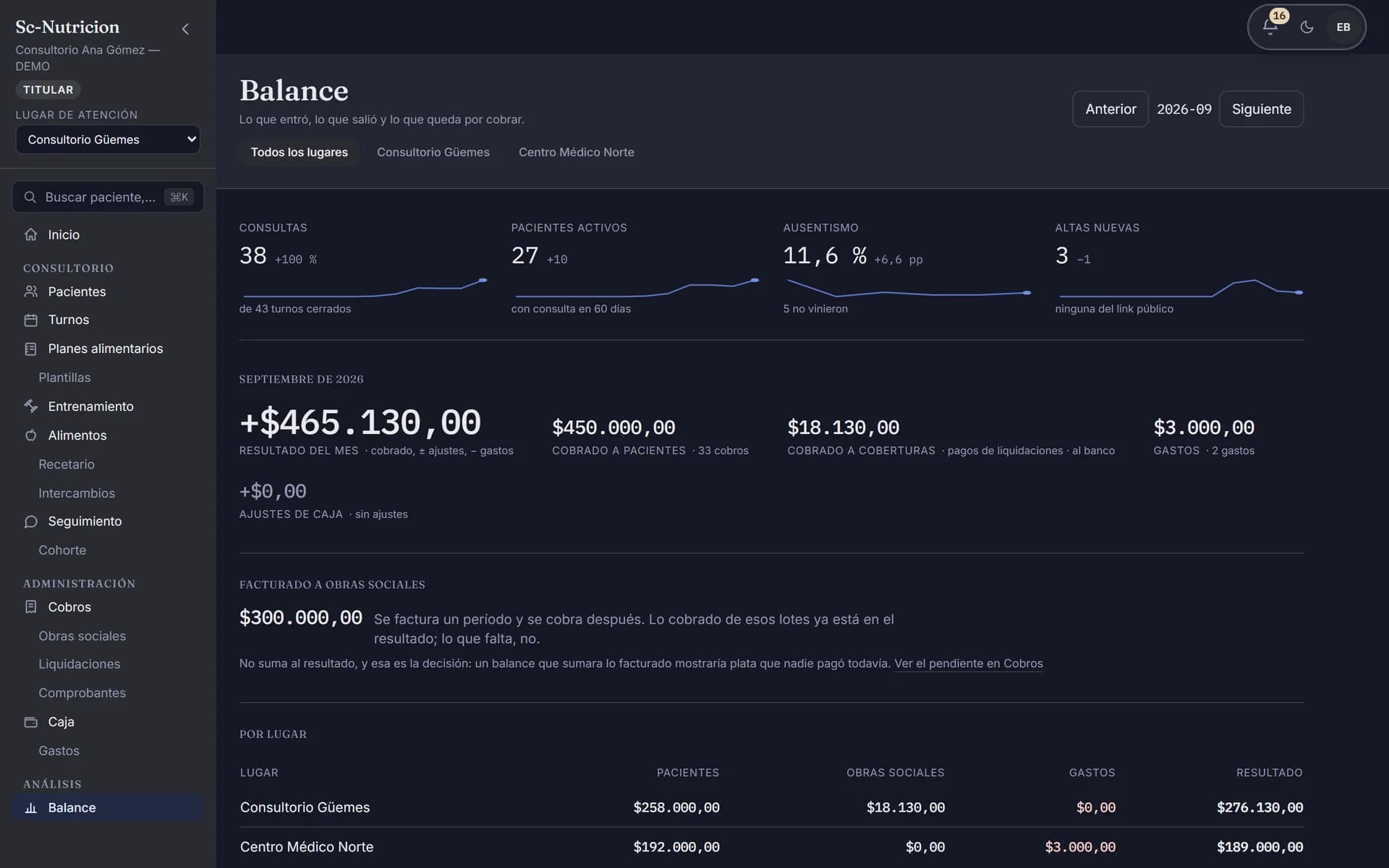The width and height of the screenshot is (1389, 868).
Task: Click the Caja wallet icon
Action: [30, 722]
